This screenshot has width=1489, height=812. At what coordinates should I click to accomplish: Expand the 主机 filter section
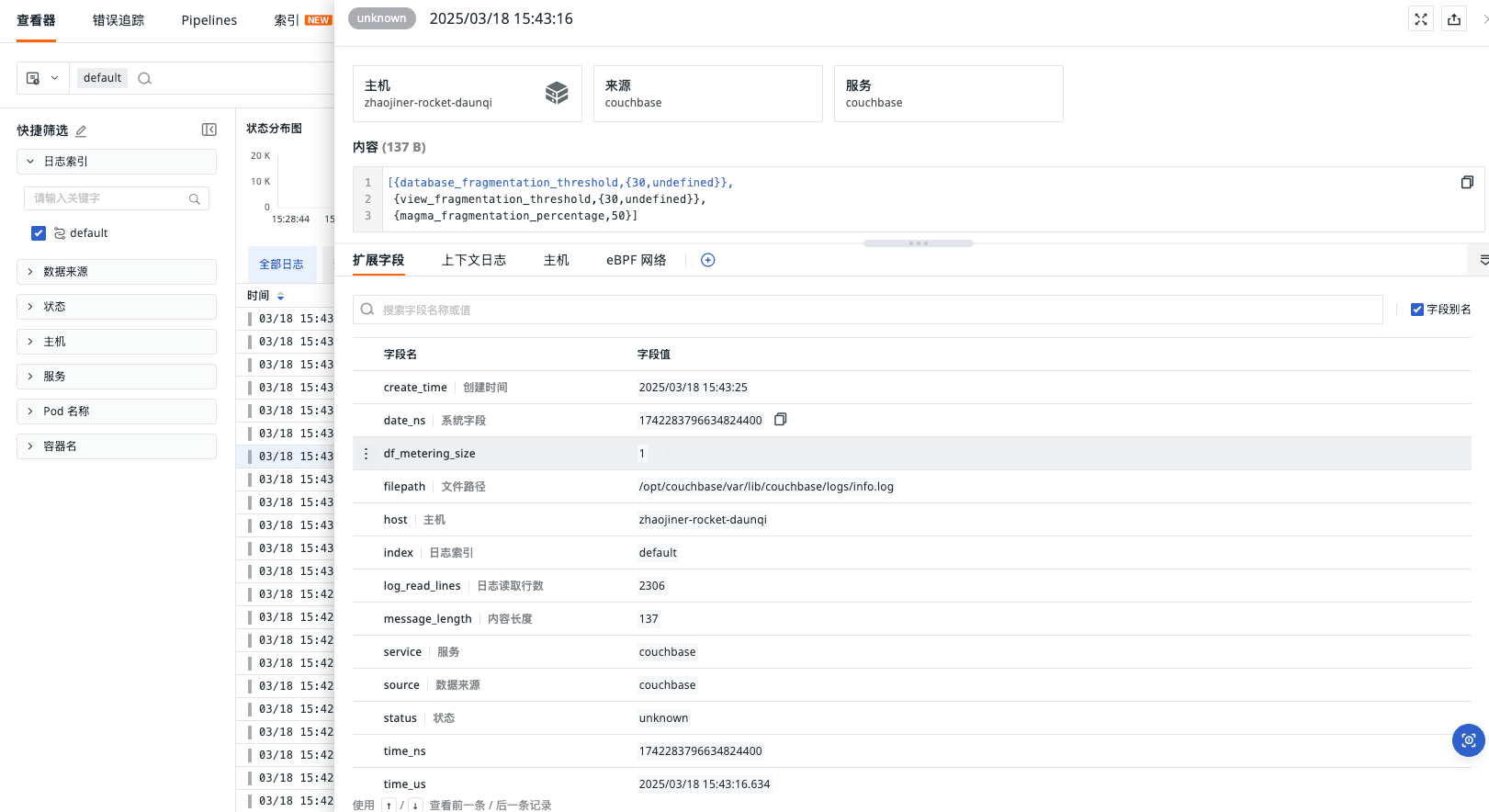[x=117, y=342]
